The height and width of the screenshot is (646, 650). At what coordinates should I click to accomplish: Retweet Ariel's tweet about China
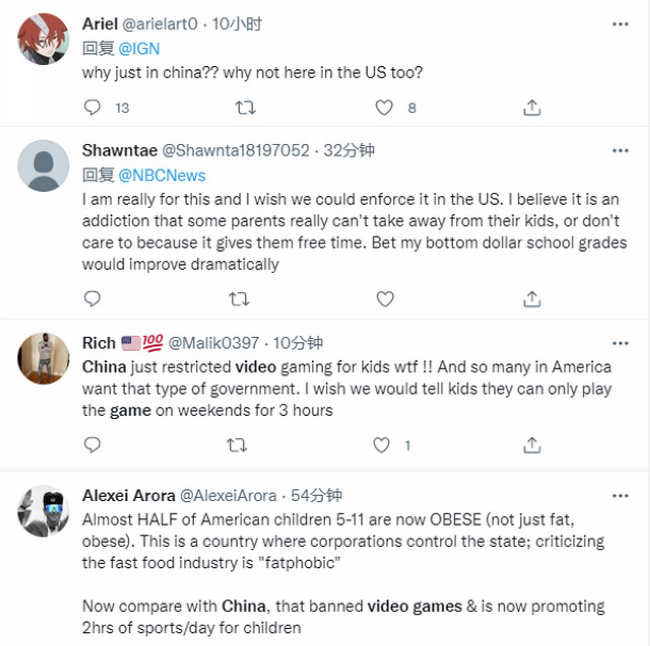(x=245, y=108)
